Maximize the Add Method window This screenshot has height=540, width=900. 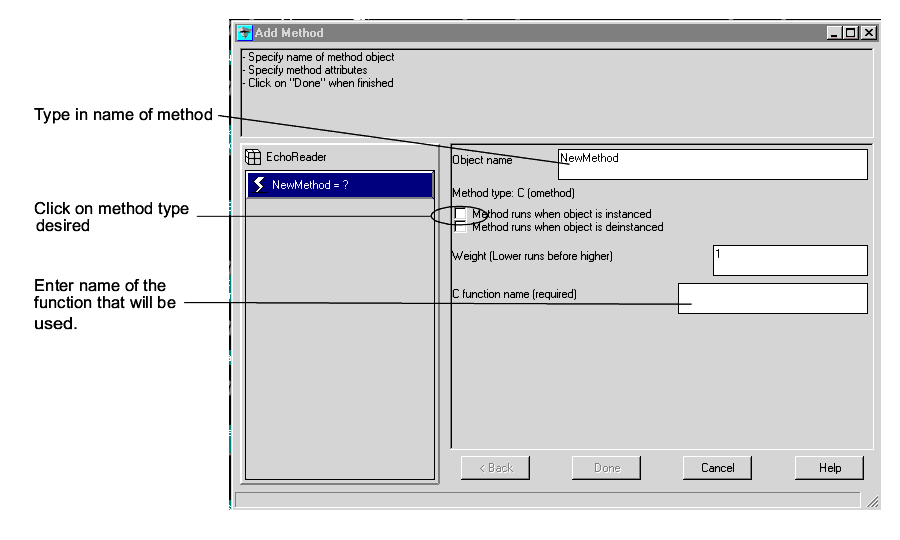point(851,33)
